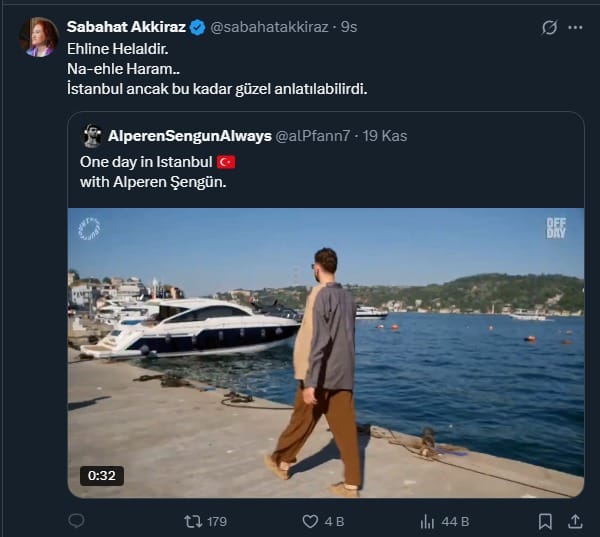Open the tweet's 9s timestamp

tap(349, 27)
